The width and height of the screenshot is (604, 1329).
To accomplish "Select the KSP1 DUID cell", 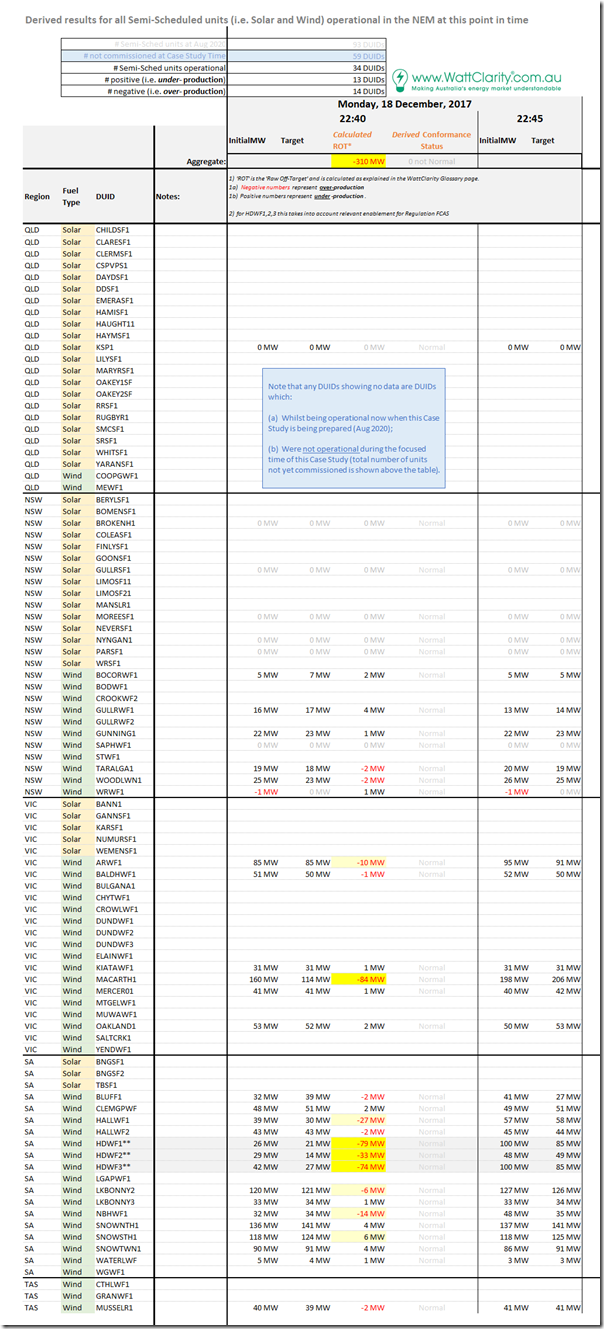I will tap(105, 347).
